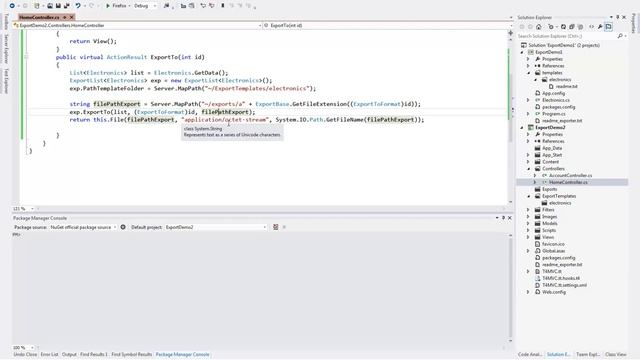
Task: Select the ExportDemo2 project node
Action: point(550,127)
